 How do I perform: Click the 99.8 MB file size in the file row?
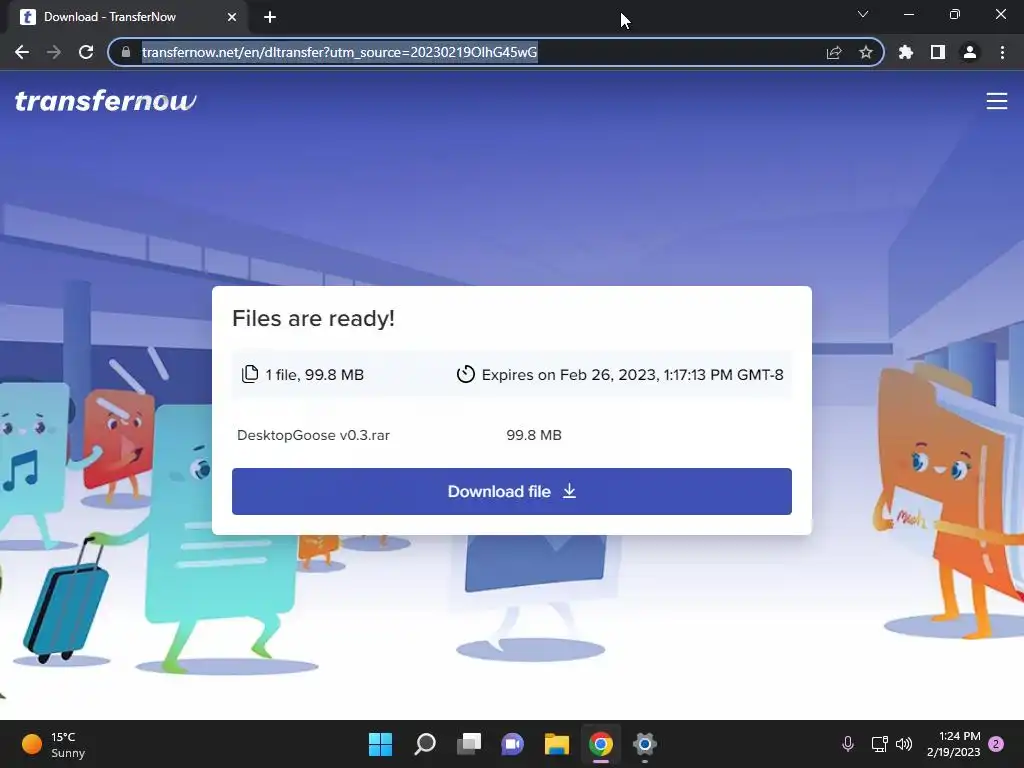pos(534,435)
